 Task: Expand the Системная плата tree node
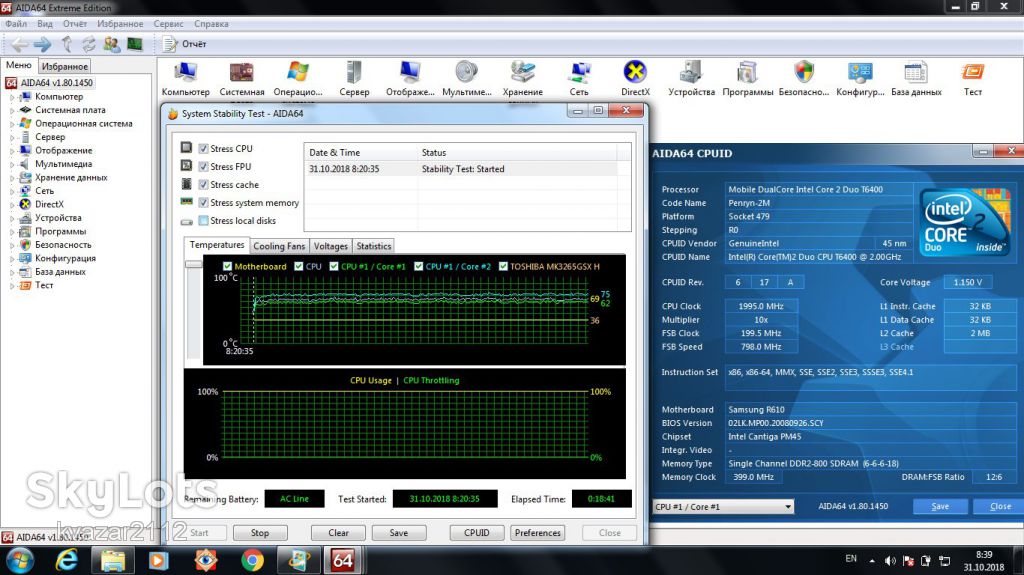click(x=12, y=110)
